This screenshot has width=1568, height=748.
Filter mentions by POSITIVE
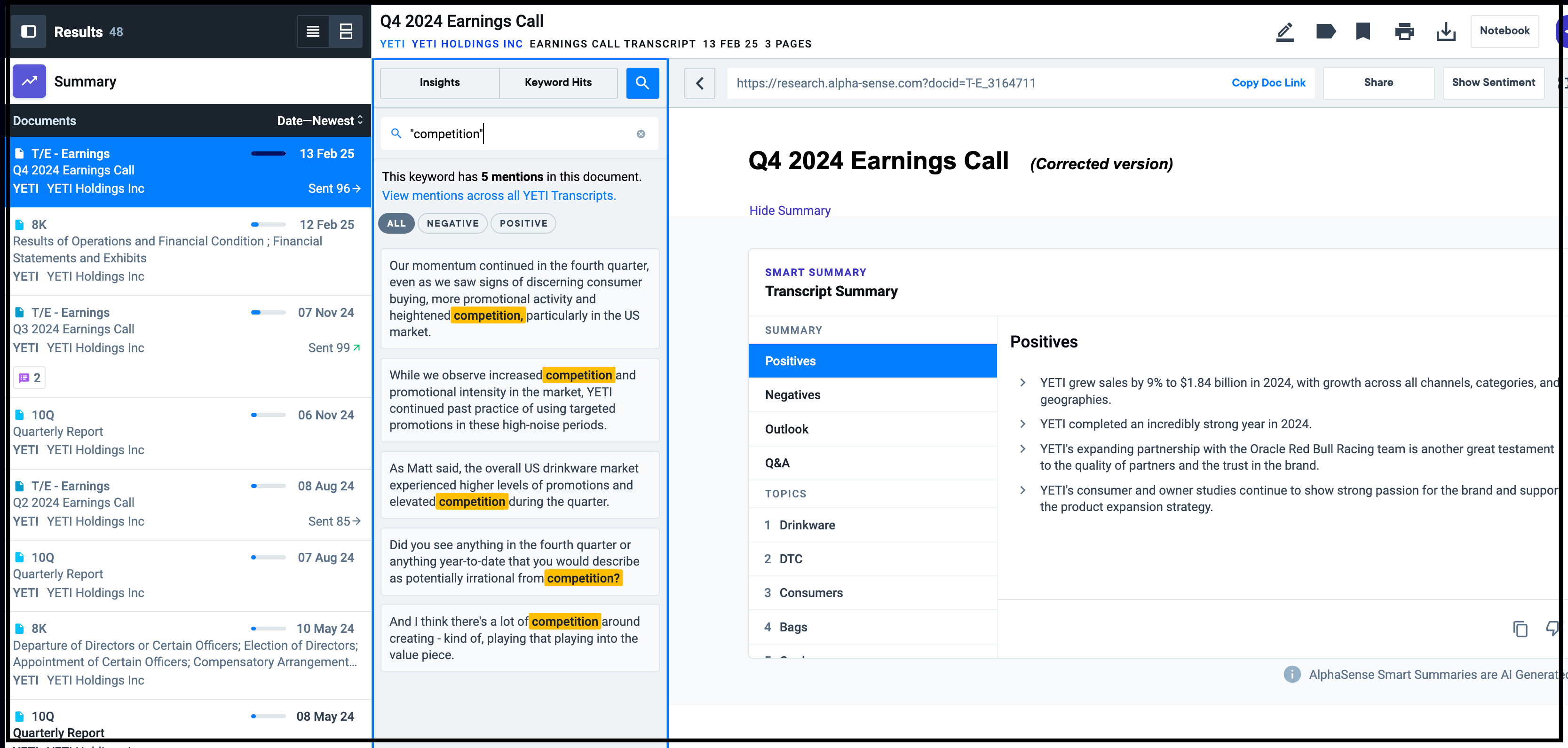[523, 223]
